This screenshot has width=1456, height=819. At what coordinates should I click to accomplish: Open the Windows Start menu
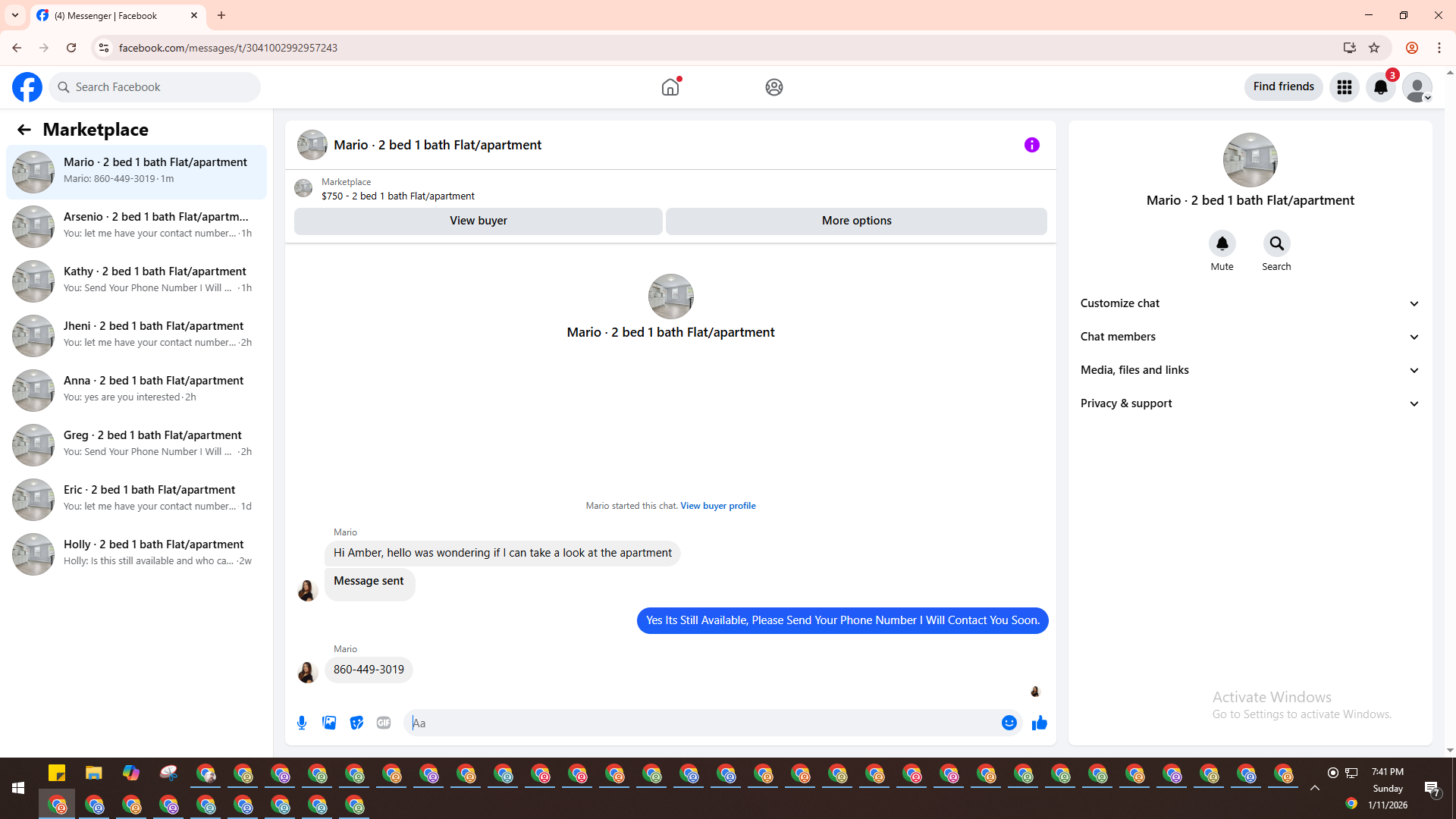tap(18, 789)
